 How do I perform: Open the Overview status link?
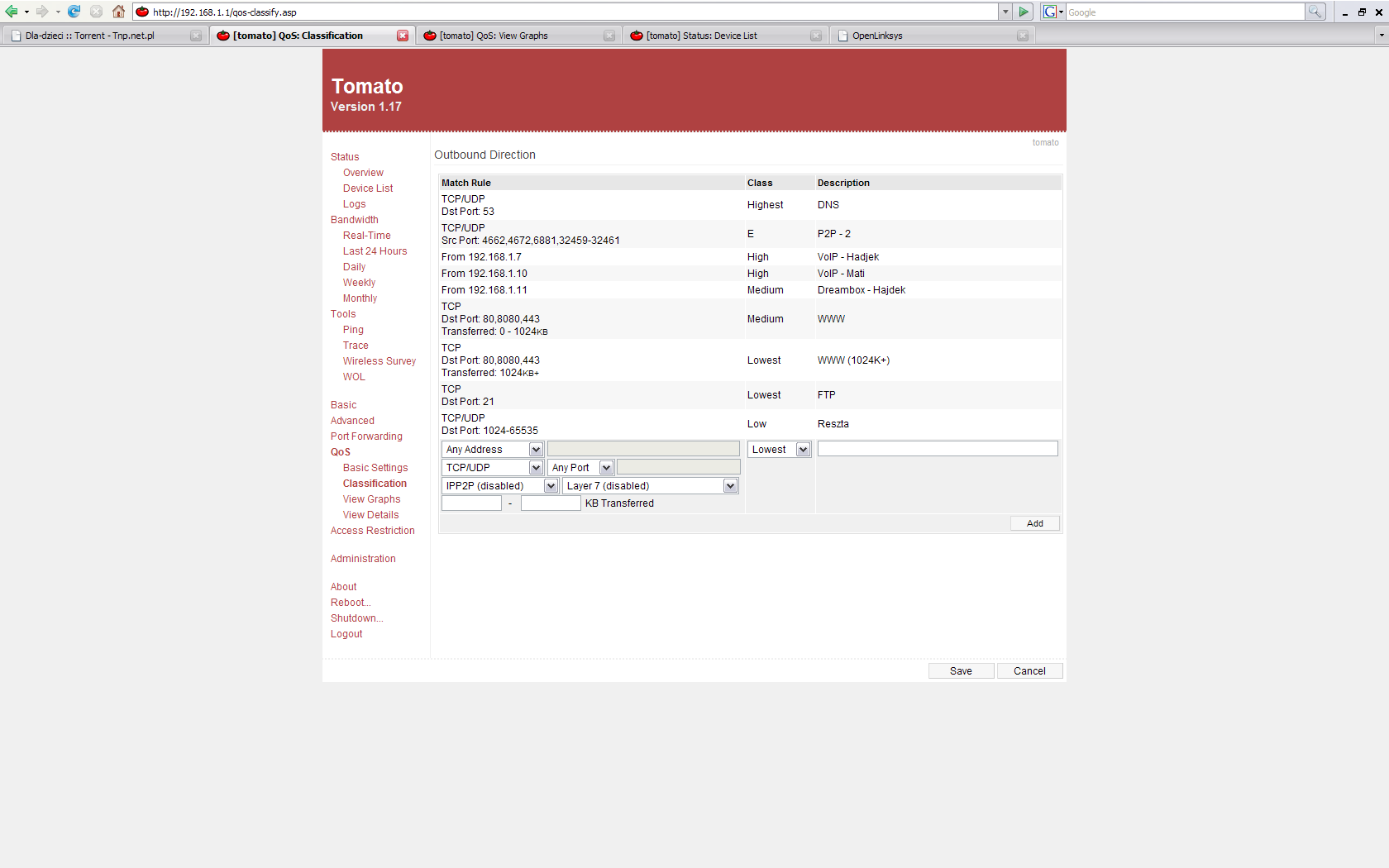point(363,173)
